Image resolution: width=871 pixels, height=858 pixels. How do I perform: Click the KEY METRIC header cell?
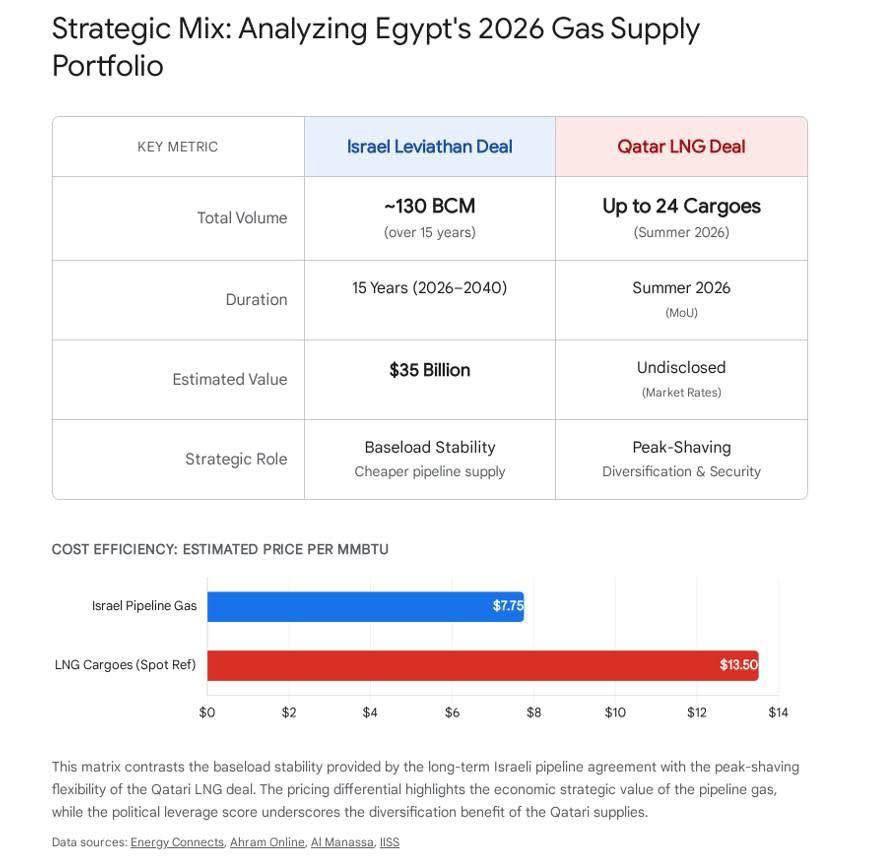pyautogui.click(x=178, y=147)
